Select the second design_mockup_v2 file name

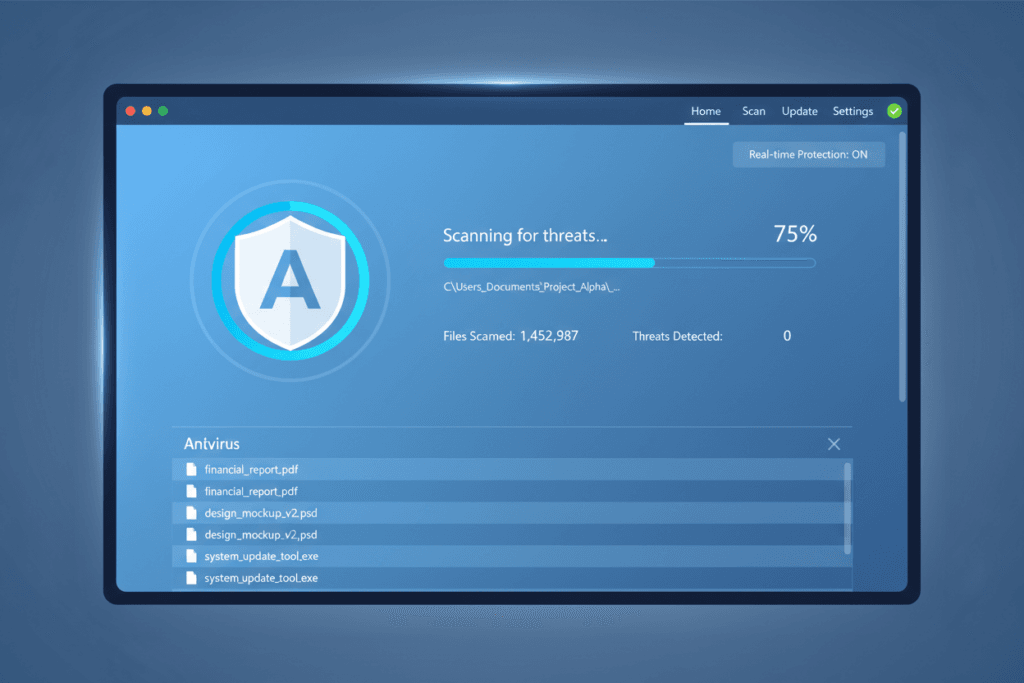click(x=261, y=534)
